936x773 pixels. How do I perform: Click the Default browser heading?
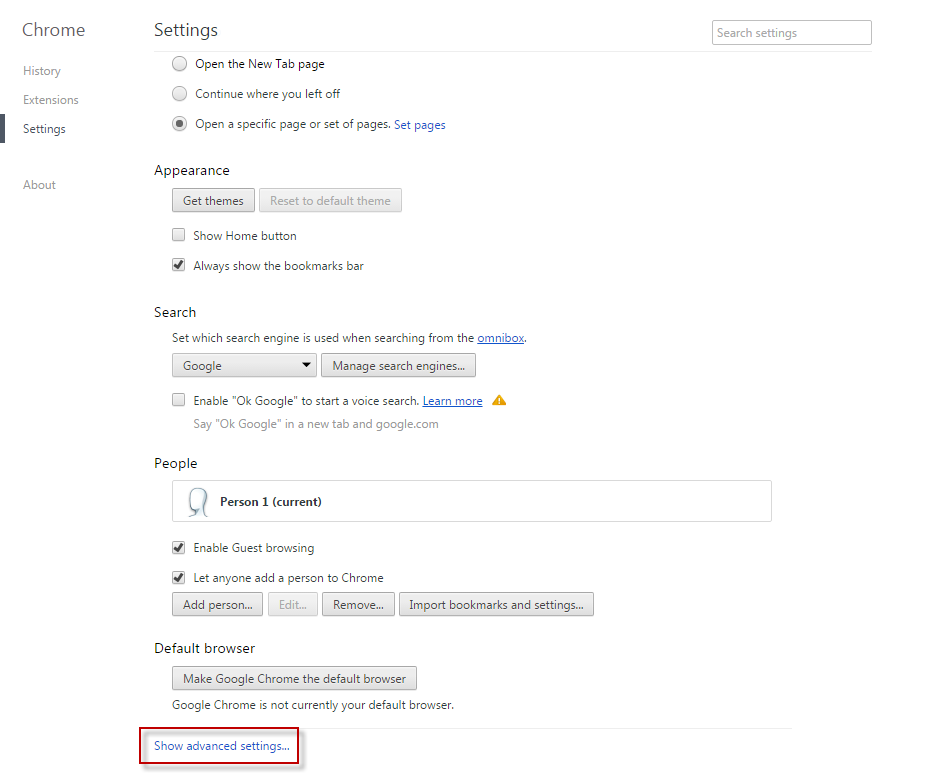pyautogui.click(x=204, y=648)
